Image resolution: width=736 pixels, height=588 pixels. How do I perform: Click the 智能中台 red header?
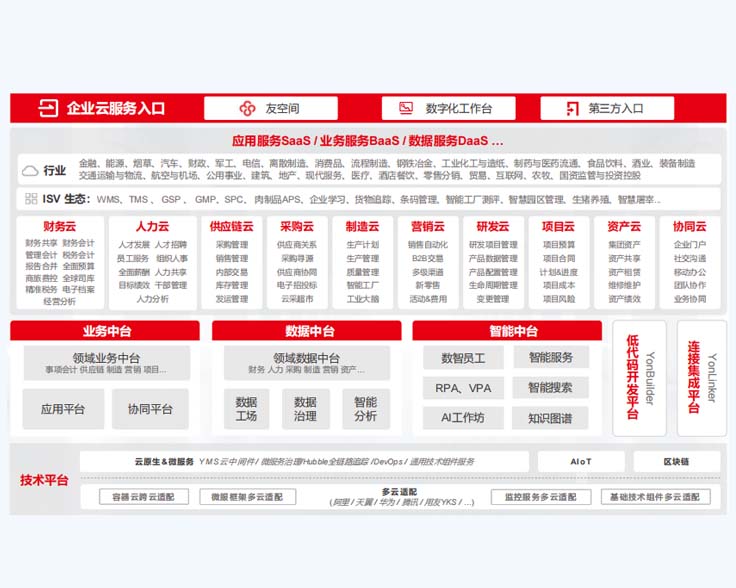[x=507, y=331]
